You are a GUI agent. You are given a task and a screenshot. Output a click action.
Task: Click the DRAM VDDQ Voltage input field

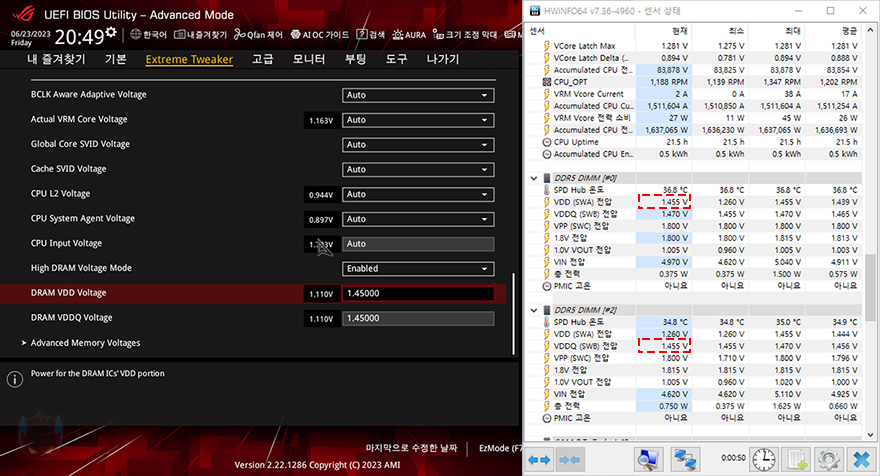(418, 318)
